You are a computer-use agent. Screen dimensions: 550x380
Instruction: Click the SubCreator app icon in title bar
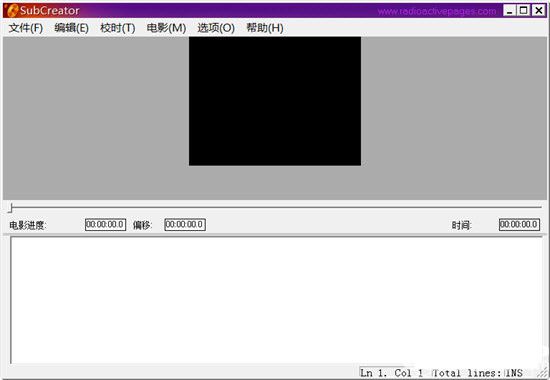click(12, 11)
